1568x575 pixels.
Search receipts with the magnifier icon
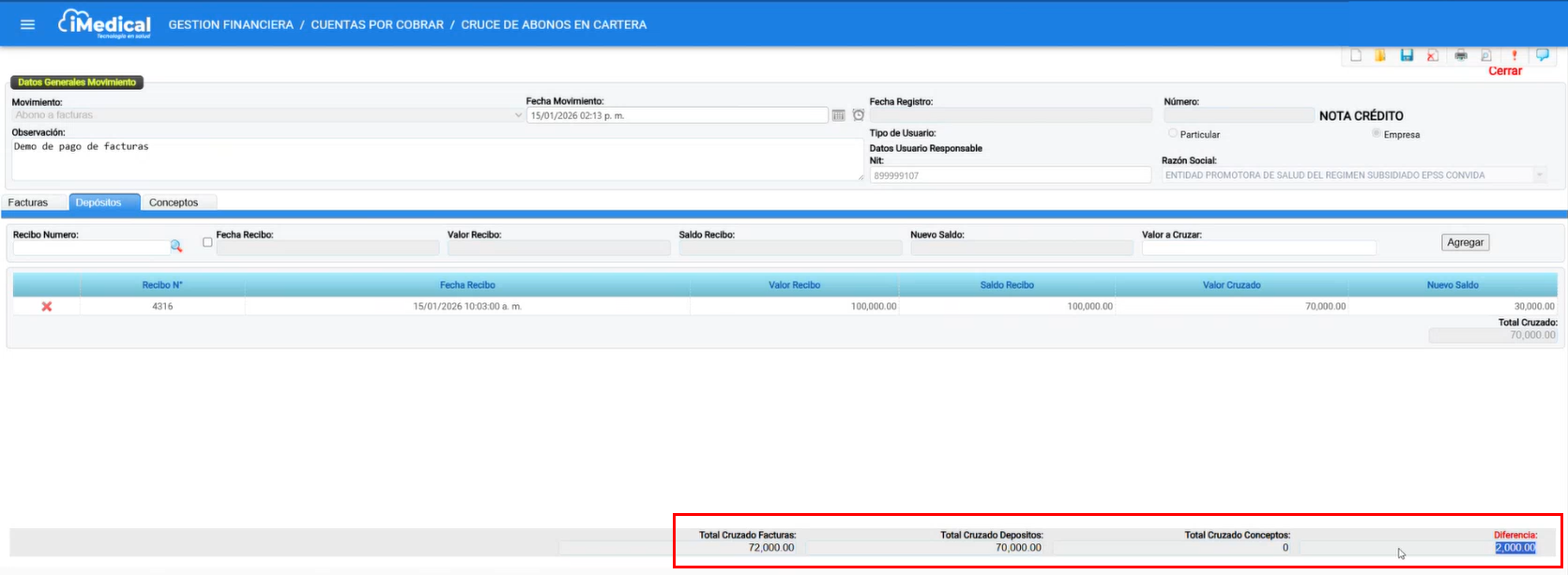coord(176,247)
